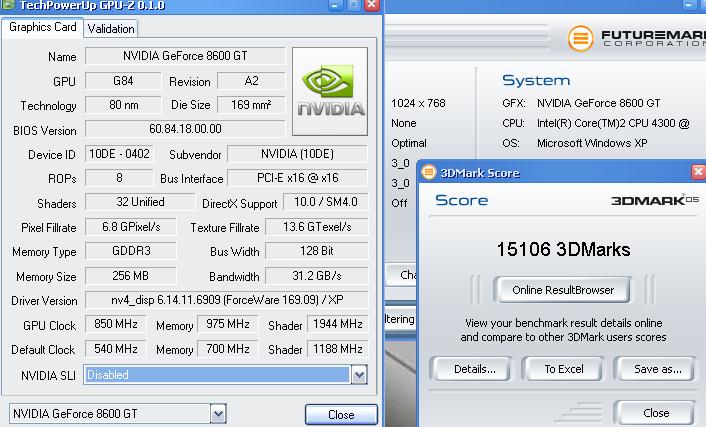Image resolution: width=706 pixels, height=427 pixels.
Task: Click the System heading in 3DMark window
Action: coord(536,80)
